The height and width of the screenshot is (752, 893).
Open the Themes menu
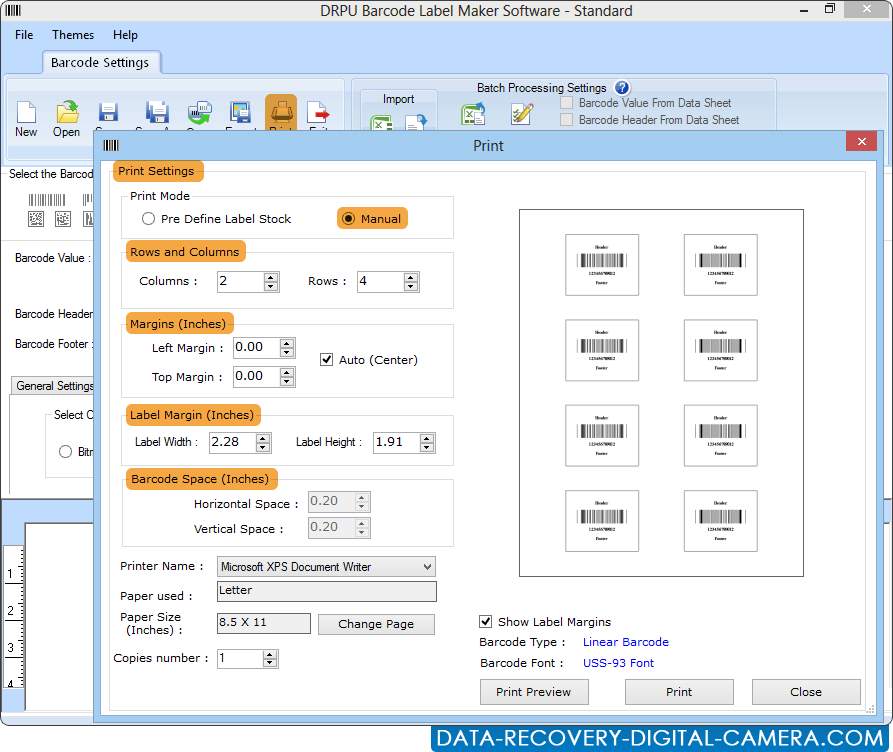72,34
